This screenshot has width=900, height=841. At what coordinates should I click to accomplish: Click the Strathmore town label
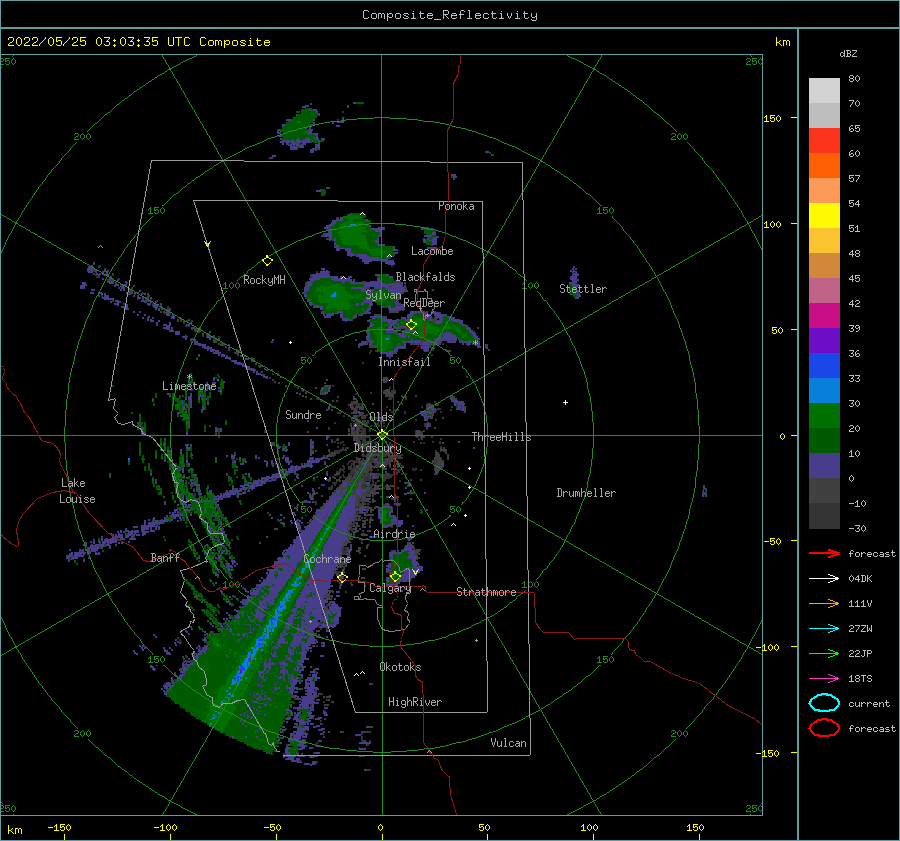(x=487, y=592)
